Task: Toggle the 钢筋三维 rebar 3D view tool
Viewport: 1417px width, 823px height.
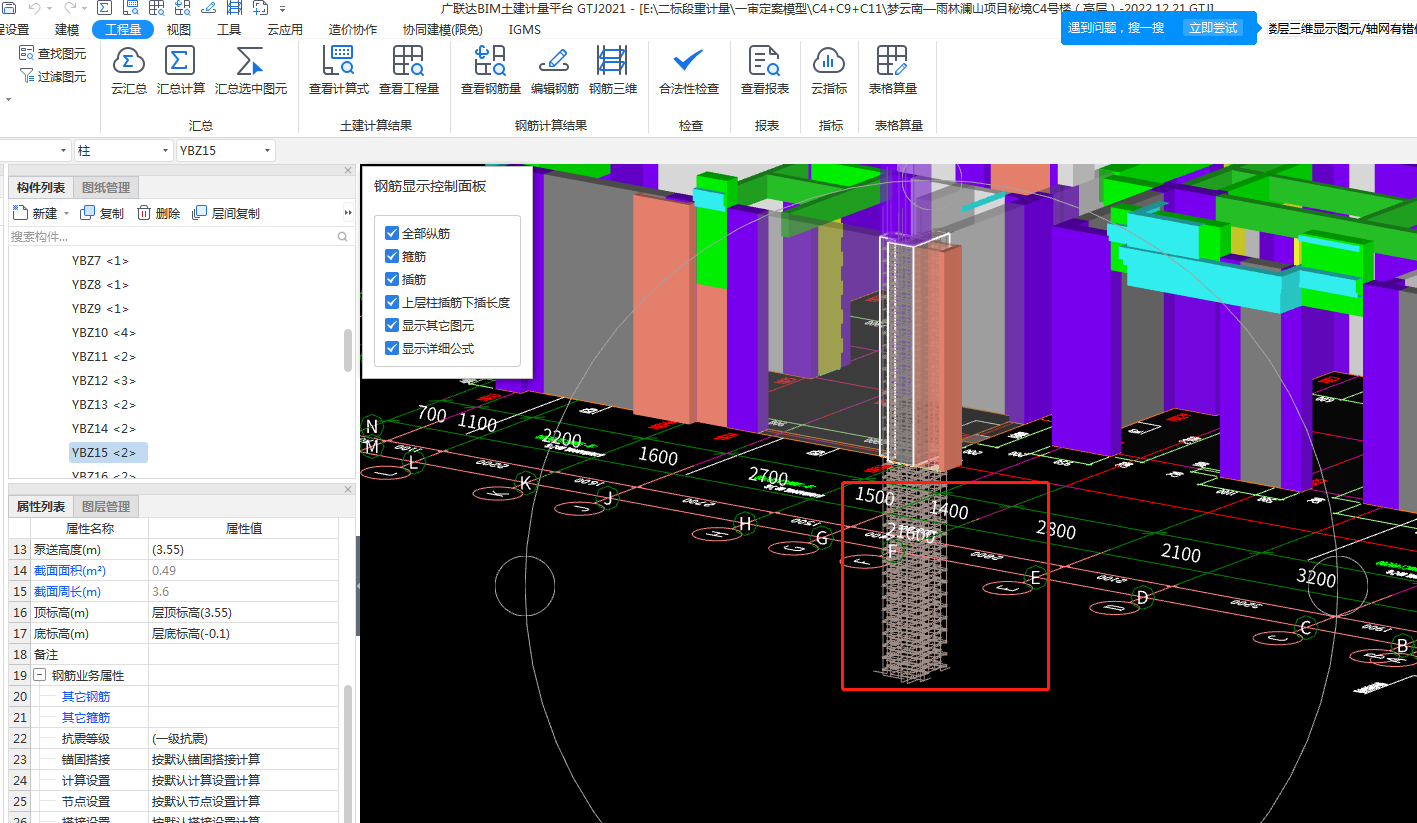Action: (612, 70)
